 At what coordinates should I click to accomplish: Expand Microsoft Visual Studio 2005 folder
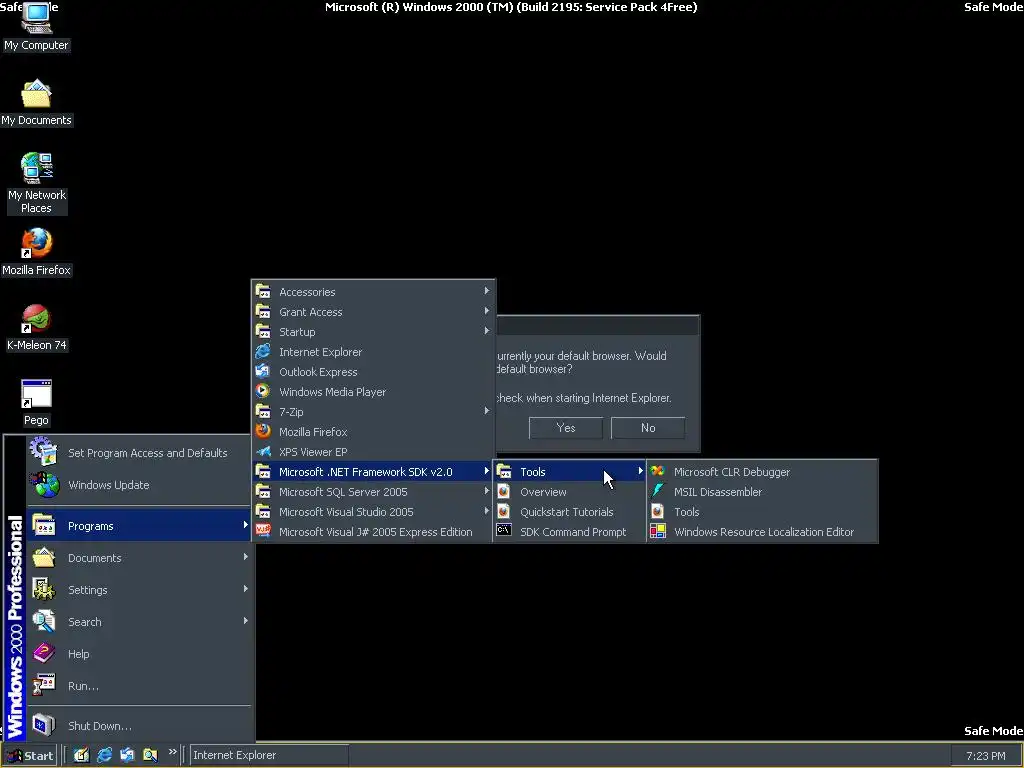[373, 512]
